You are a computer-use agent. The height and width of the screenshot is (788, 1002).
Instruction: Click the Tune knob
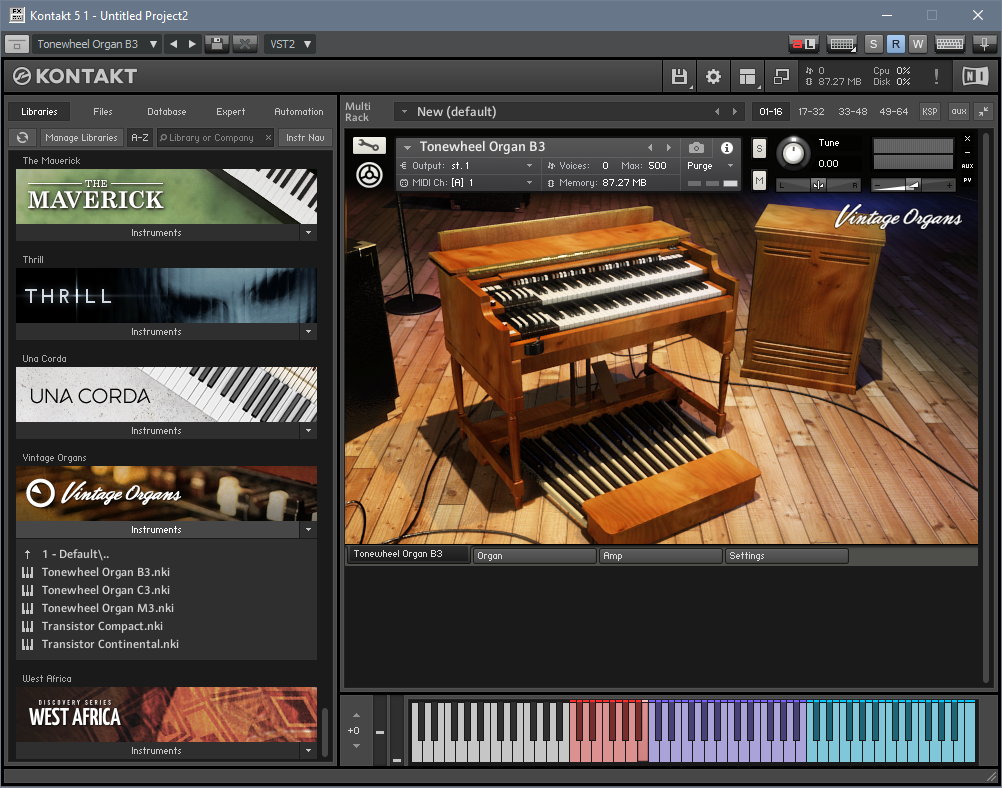coord(793,152)
